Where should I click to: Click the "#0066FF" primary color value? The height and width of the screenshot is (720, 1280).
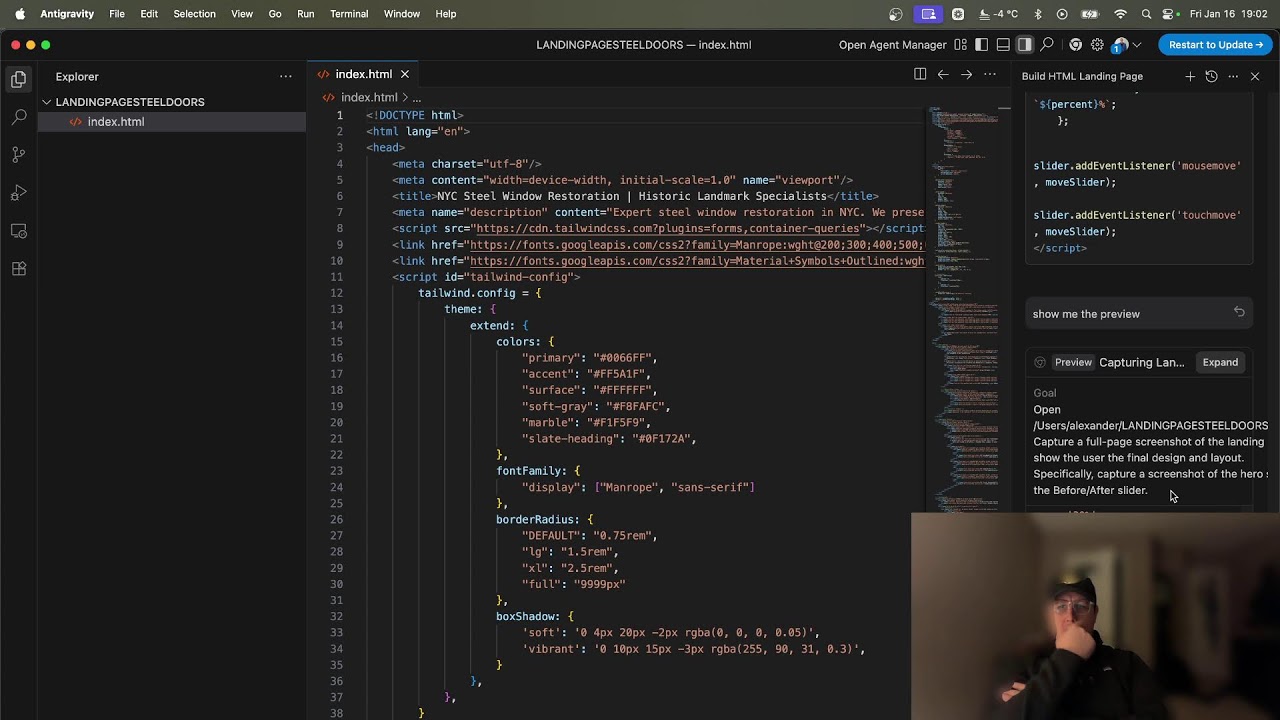pos(624,358)
